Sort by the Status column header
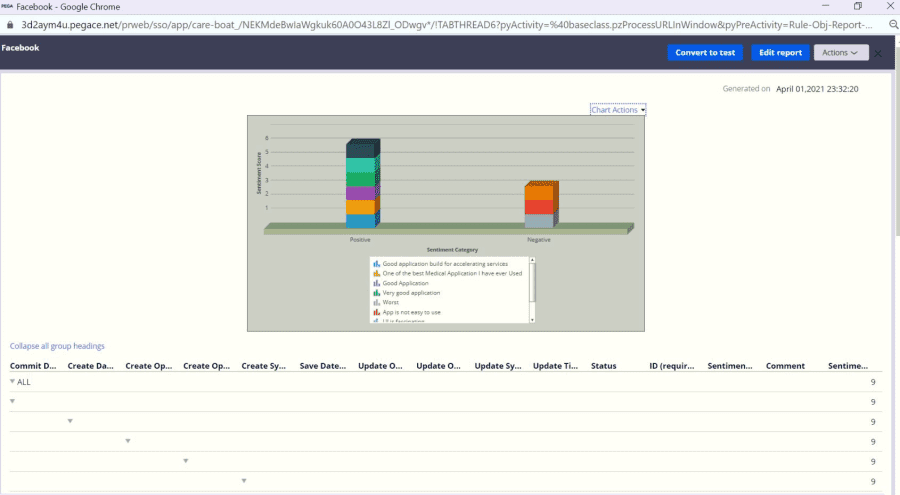Image resolution: width=900 pixels, height=495 pixels. pos(603,366)
